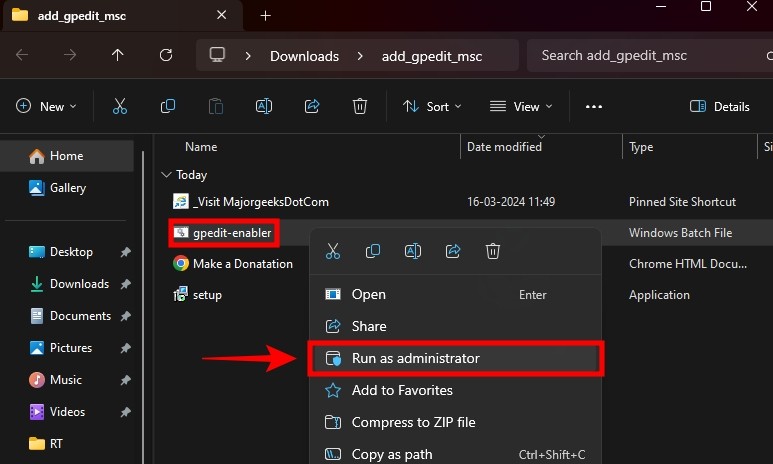Click the pin next to Music
Screen dimensions: 773x464
tap(125, 380)
